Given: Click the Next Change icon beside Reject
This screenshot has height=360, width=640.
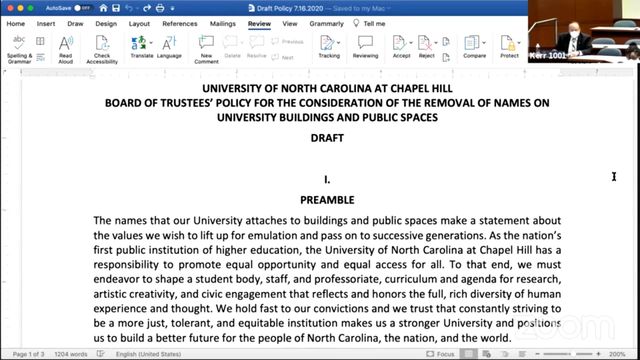Looking at the screenshot, I should tap(446, 58).
